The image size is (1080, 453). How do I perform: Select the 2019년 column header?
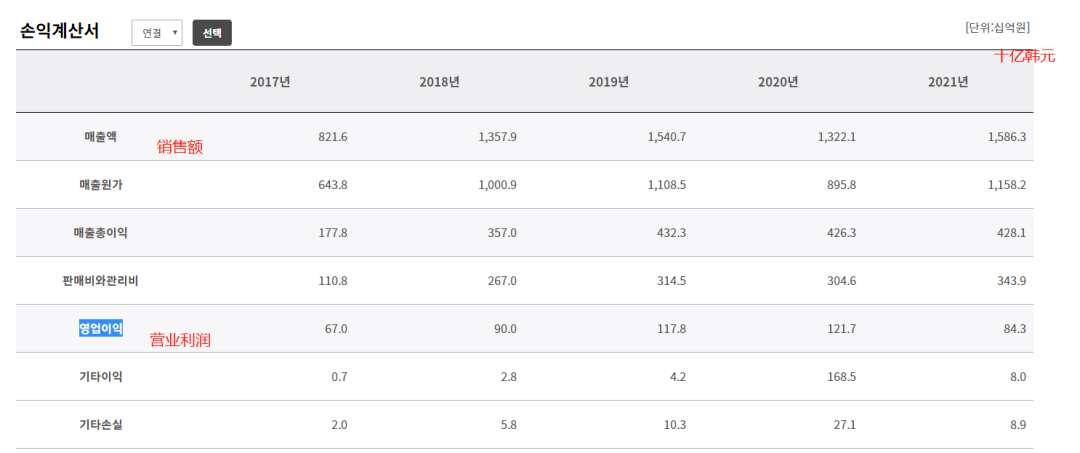[609, 82]
